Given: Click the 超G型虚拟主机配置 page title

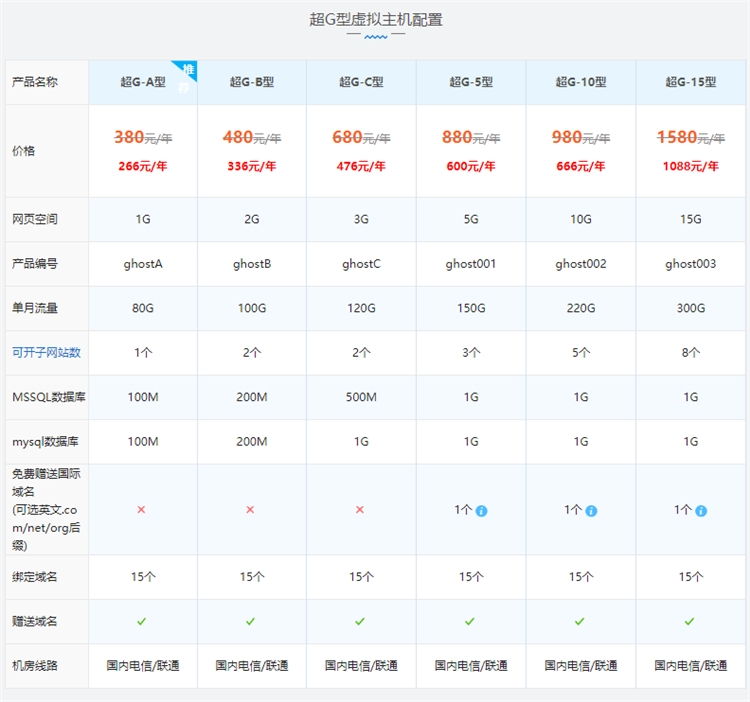Looking at the screenshot, I should [x=375, y=19].
